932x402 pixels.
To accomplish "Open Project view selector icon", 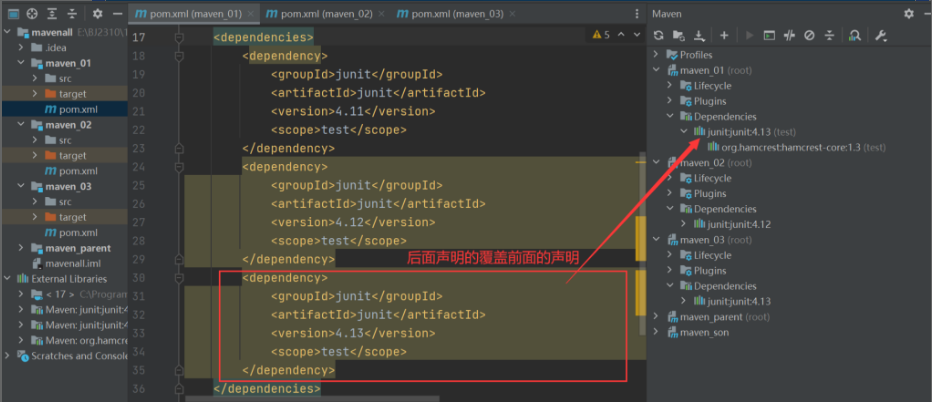I will [14, 13].
